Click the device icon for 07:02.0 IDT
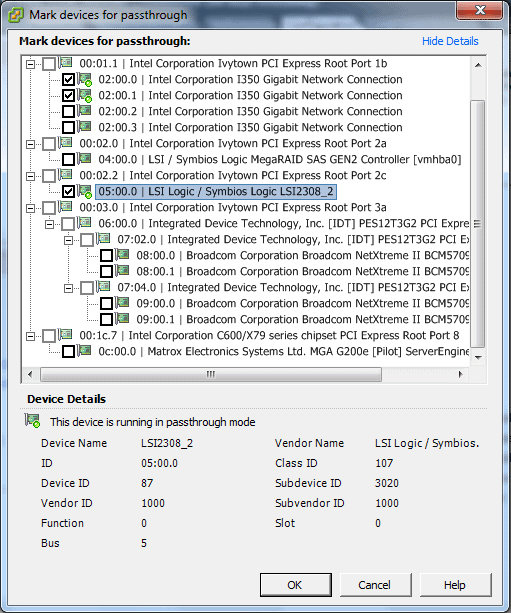The width and height of the screenshot is (511, 613). click(x=104, y=238)
